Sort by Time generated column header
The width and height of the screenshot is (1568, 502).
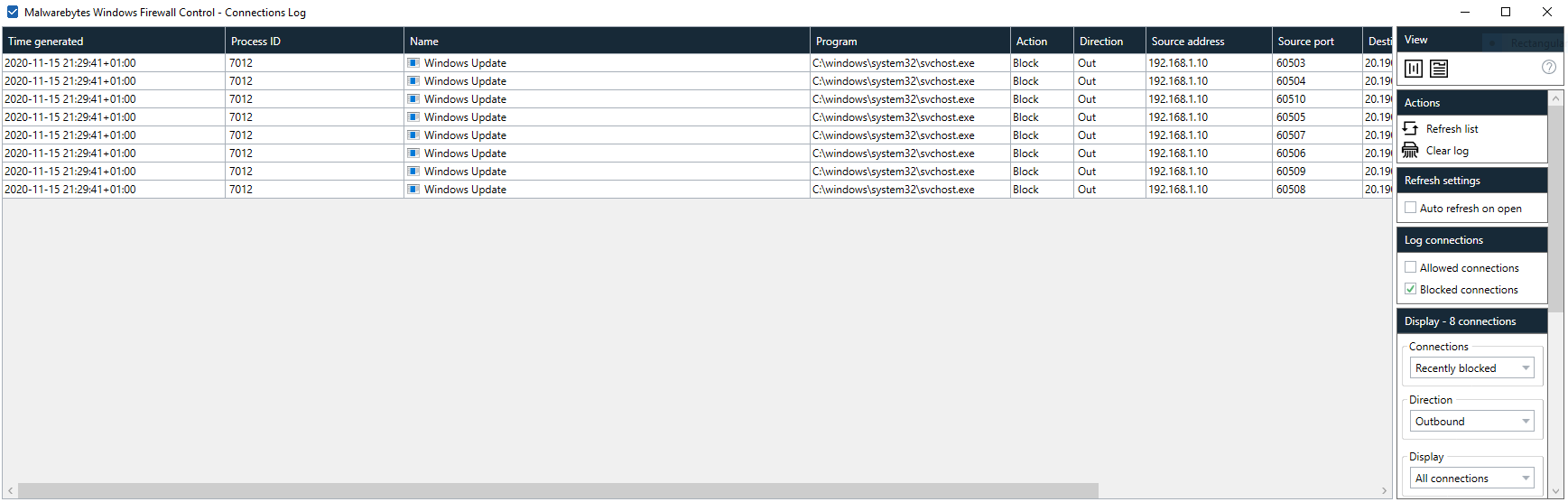114,42
